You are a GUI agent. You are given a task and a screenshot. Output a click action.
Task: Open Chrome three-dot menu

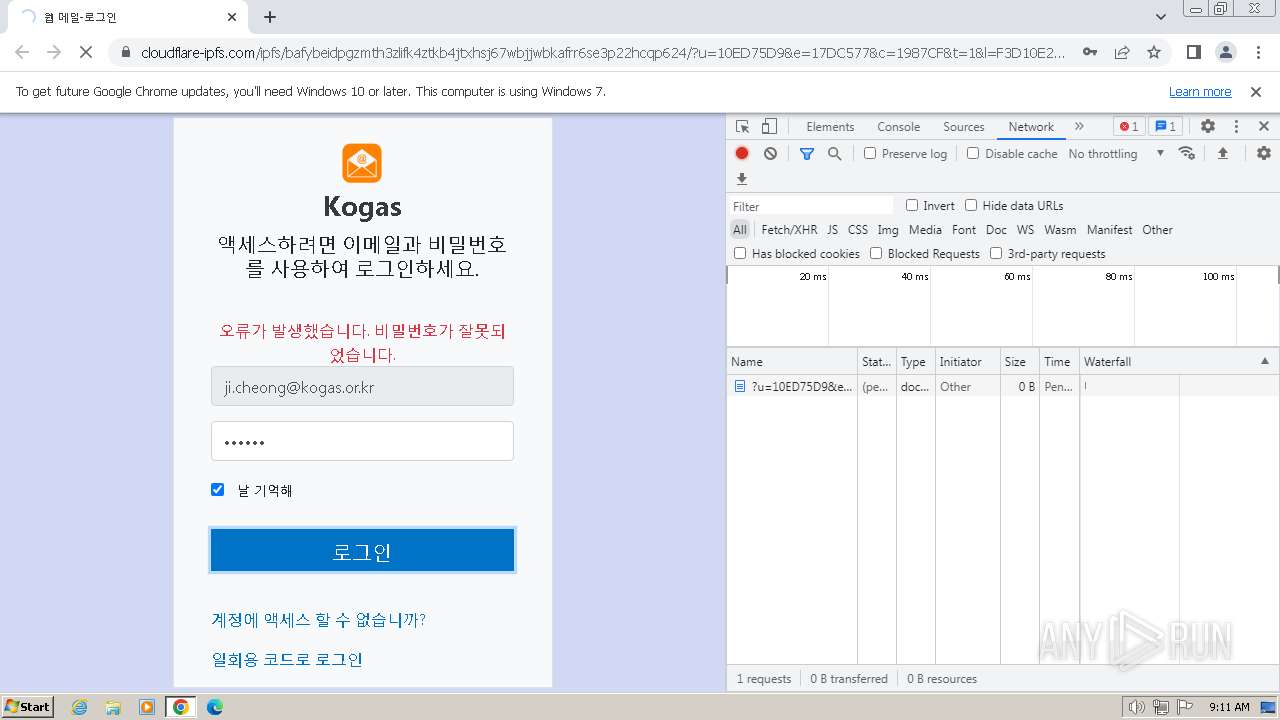click(1257, 52)
